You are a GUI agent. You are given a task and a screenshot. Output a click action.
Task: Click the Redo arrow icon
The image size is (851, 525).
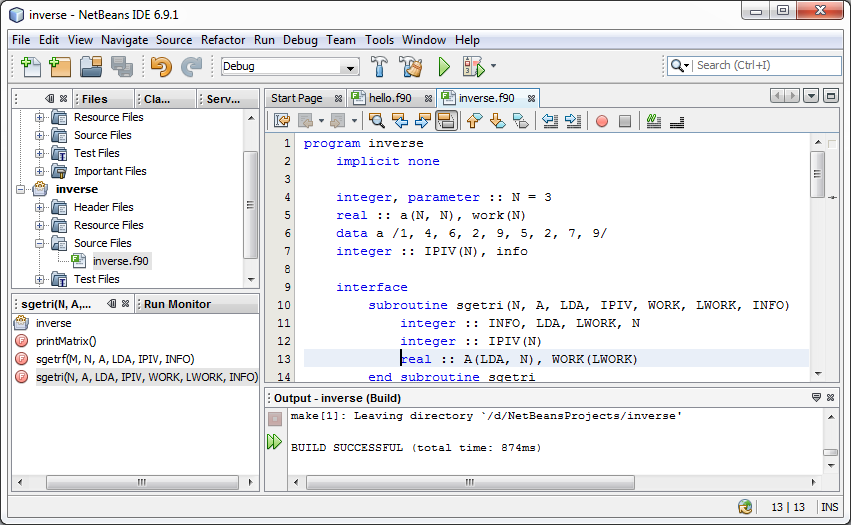click(x=191, y=66)
